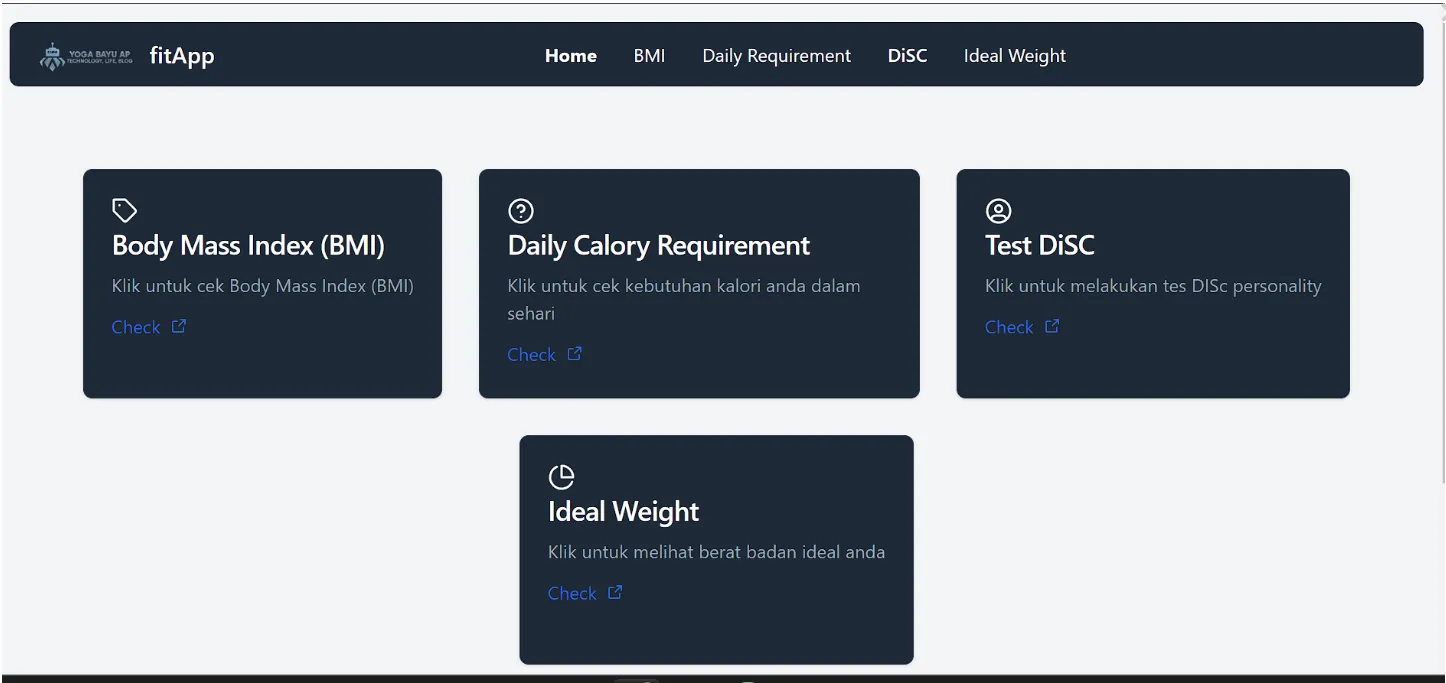
Task: Click the Test DiSC card heading
Action: pyautogui.click(x=1040, y=245)
